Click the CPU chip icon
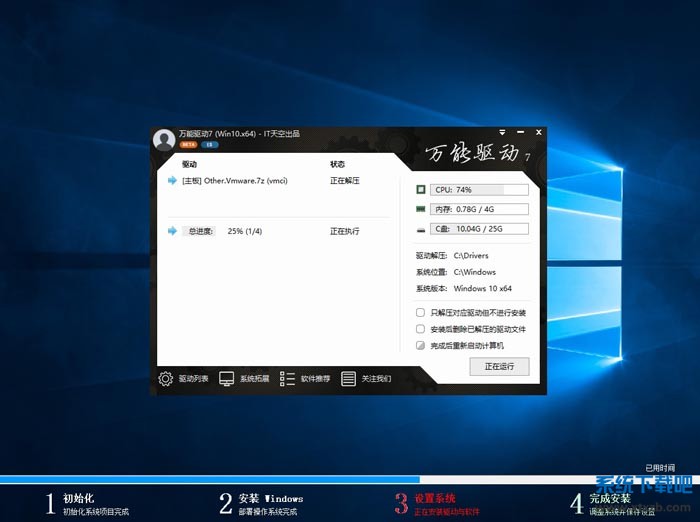This screenshot has height=522, width=700. click(x=421, y=189)
